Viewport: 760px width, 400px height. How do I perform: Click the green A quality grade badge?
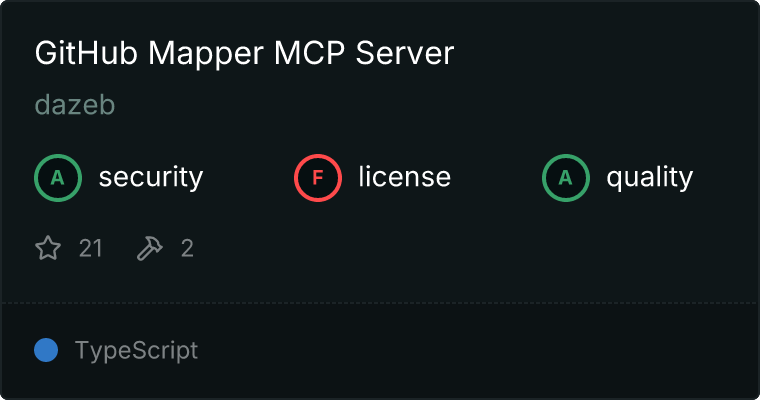click(x=566, y=178)
